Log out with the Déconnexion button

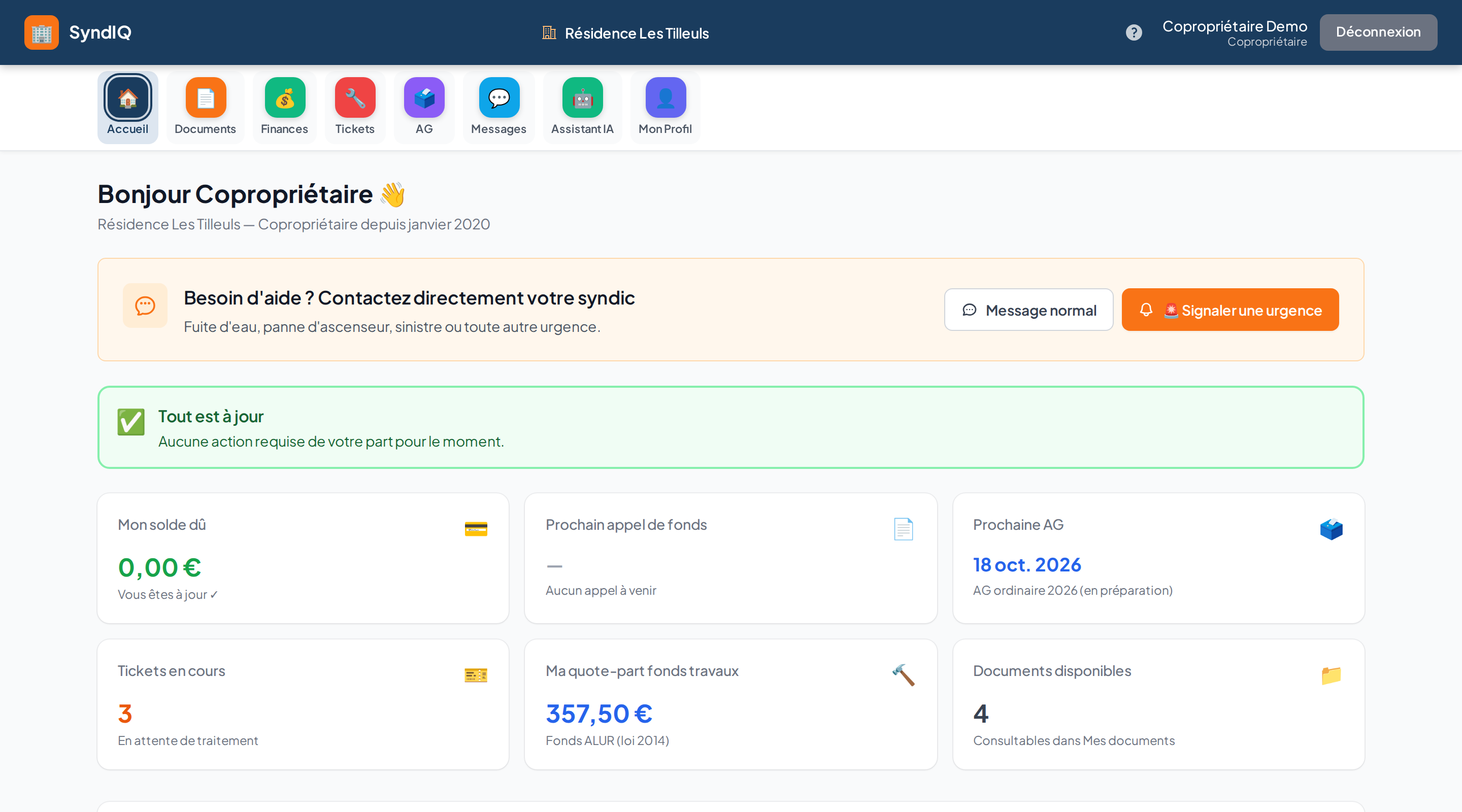[x=1378, y=32]
